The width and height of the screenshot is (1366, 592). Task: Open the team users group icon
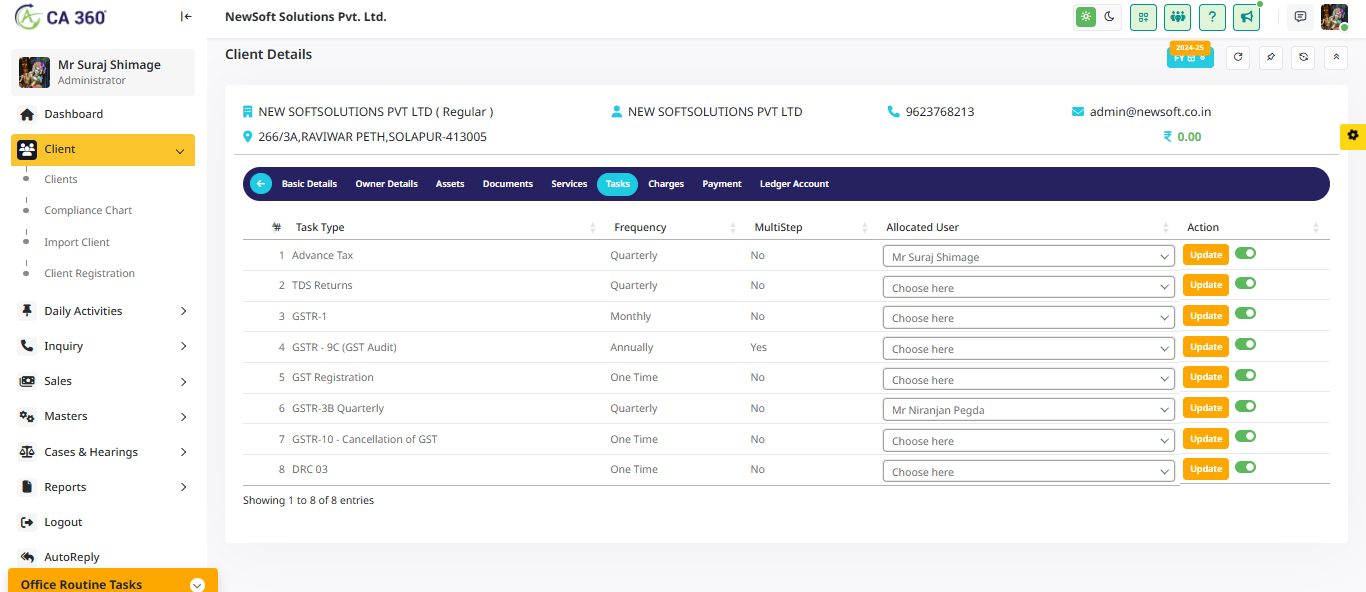[x=1178, y=17]
